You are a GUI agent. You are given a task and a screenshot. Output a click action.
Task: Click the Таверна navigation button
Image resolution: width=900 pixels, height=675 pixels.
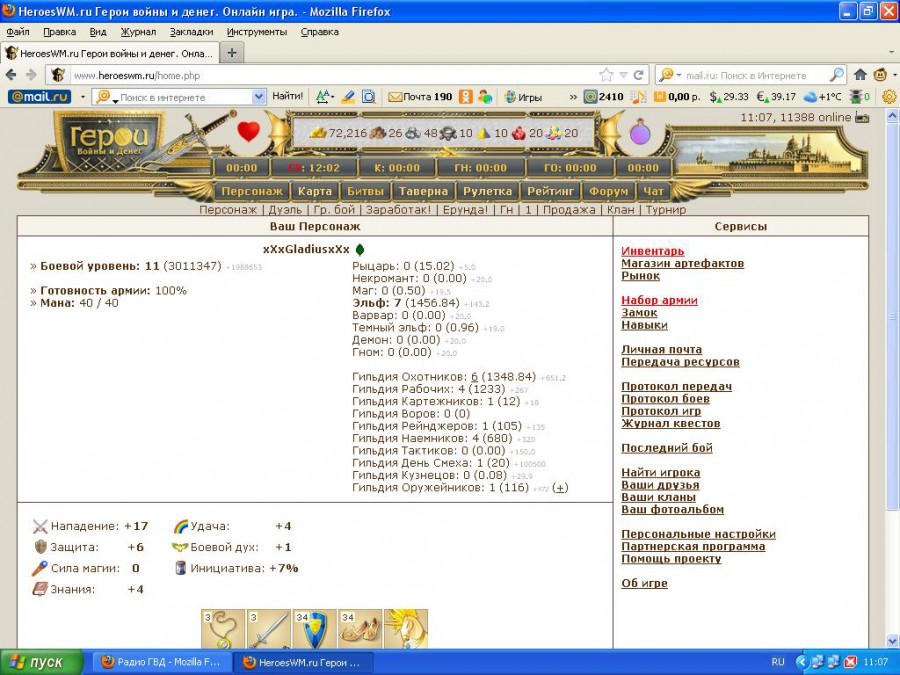423,191
